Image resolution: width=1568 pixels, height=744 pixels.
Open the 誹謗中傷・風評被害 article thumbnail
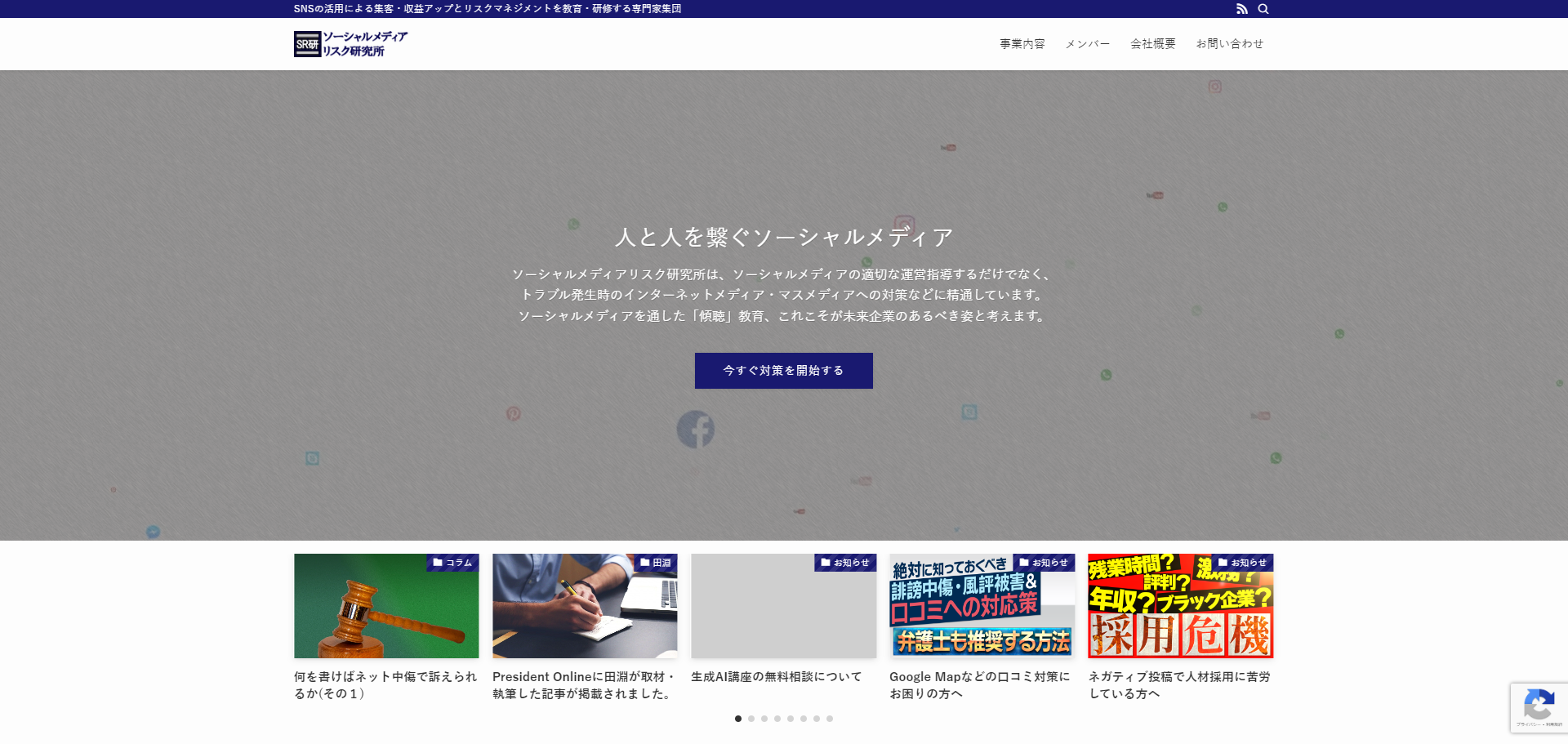point(982,606)
